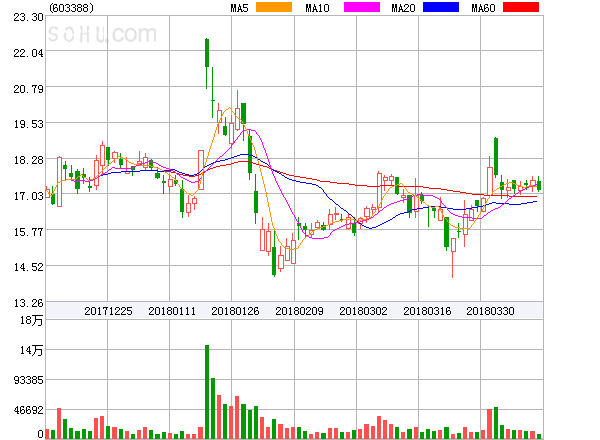Screen dimensions: 600x440
Task: Click the red MA60 legend swatch
Action: click(521, 7)
